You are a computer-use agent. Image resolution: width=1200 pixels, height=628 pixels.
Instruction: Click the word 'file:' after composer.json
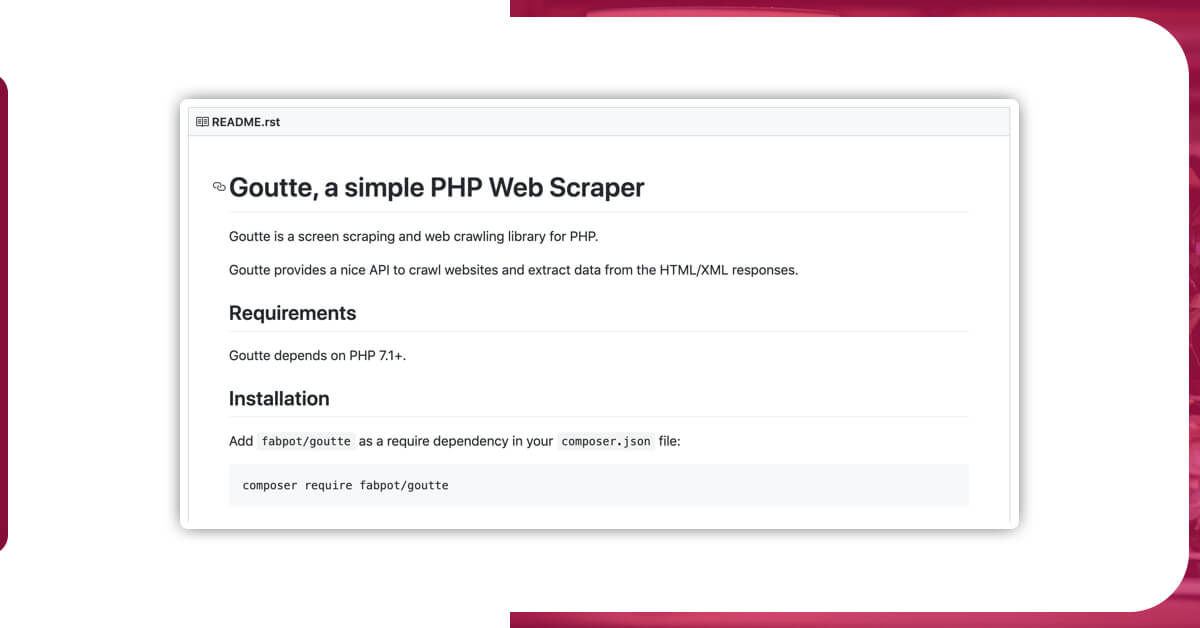tap(670, 441)
